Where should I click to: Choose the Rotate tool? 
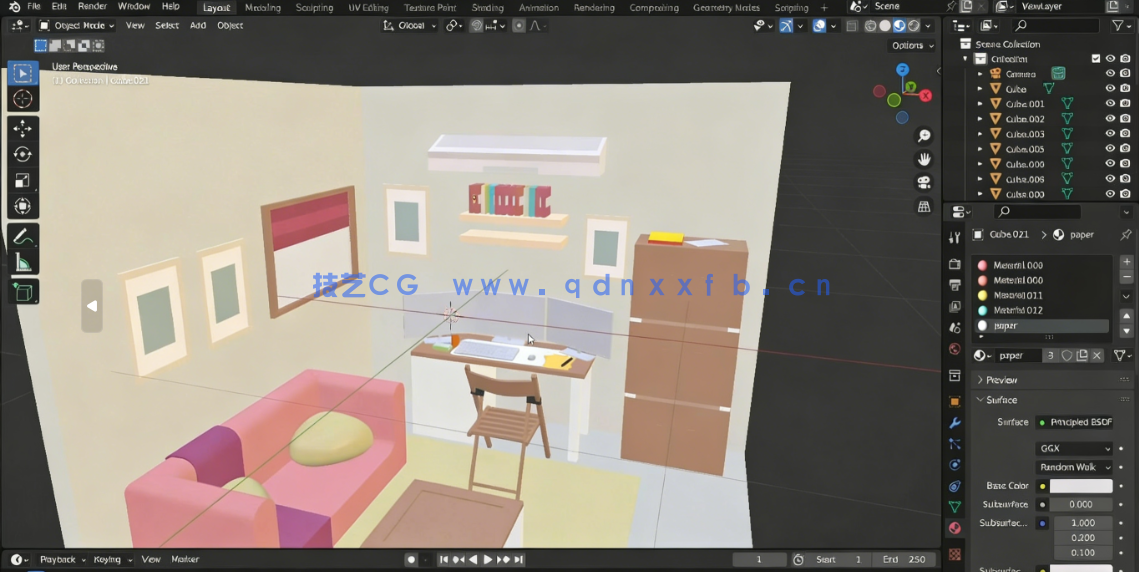point(23,155)
